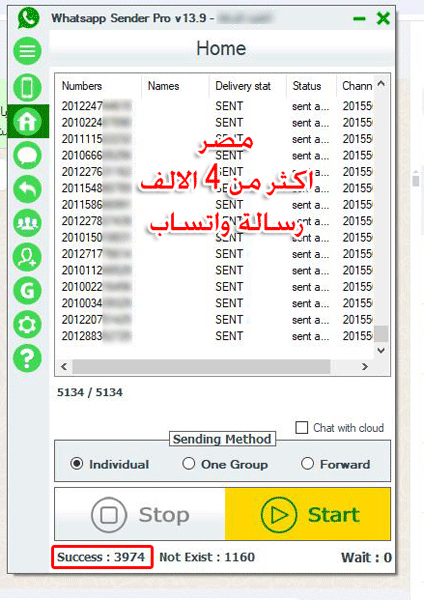Sort by the Status column header
This screenshot has width=424, height=600.
[307, 86]
